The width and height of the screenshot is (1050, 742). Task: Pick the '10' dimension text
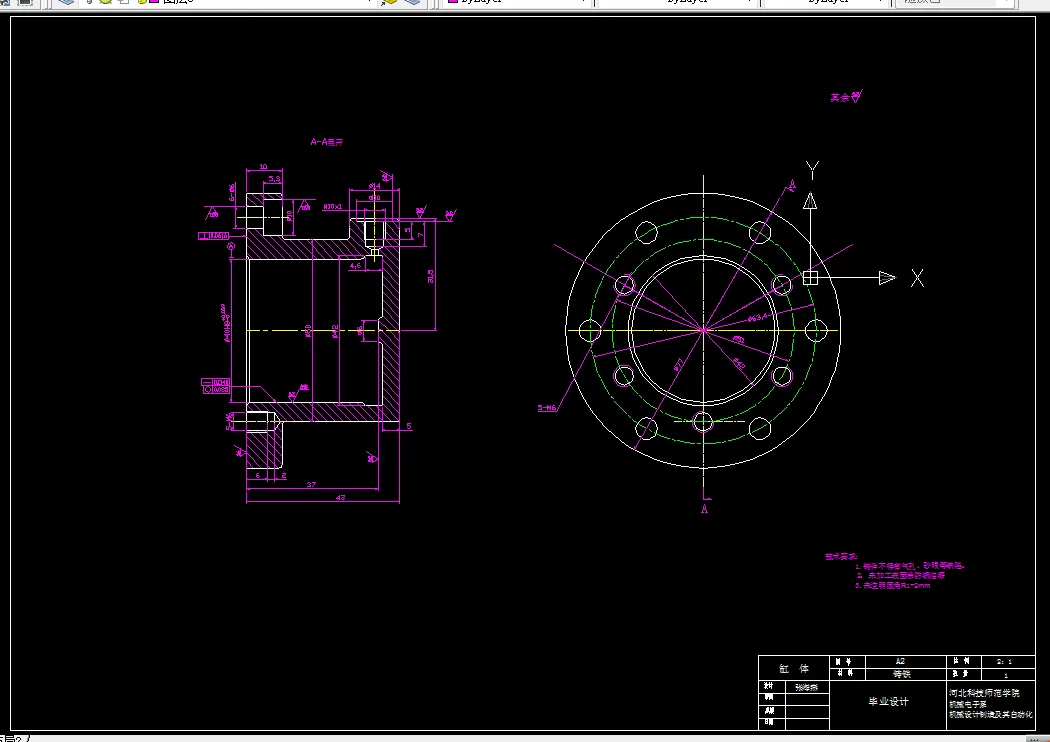[x=263, y=167]
